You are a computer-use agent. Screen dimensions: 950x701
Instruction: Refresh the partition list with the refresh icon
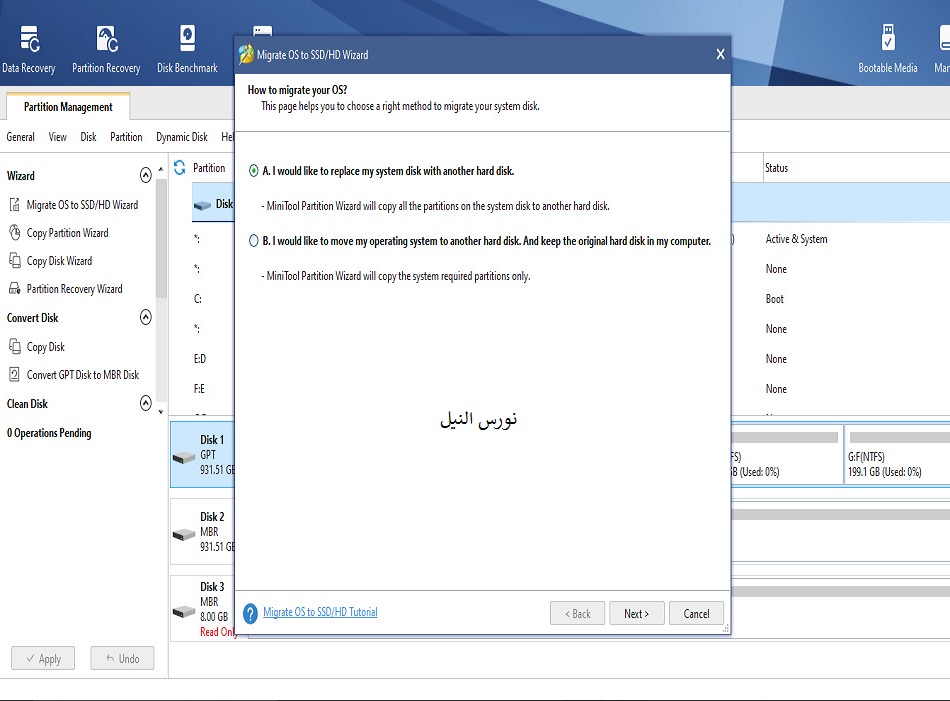tap(180, 168)
